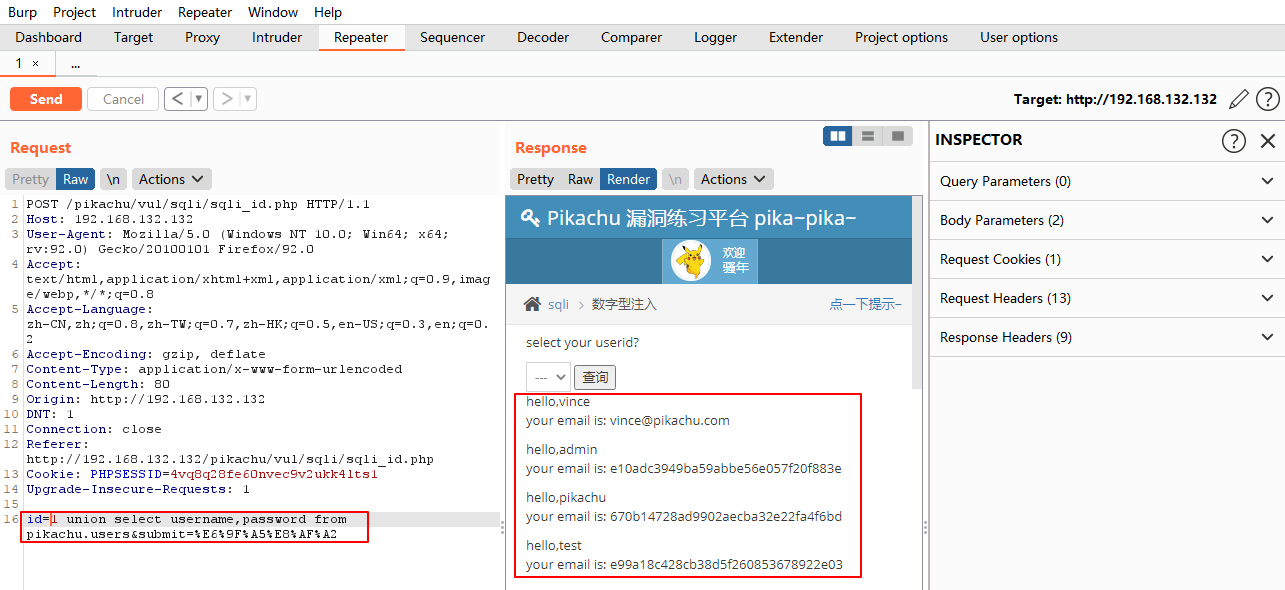This screenshot has width=1285, height=590.
Task: Open the Help menu
Action: pyautogui.click(x=328, y=12)
